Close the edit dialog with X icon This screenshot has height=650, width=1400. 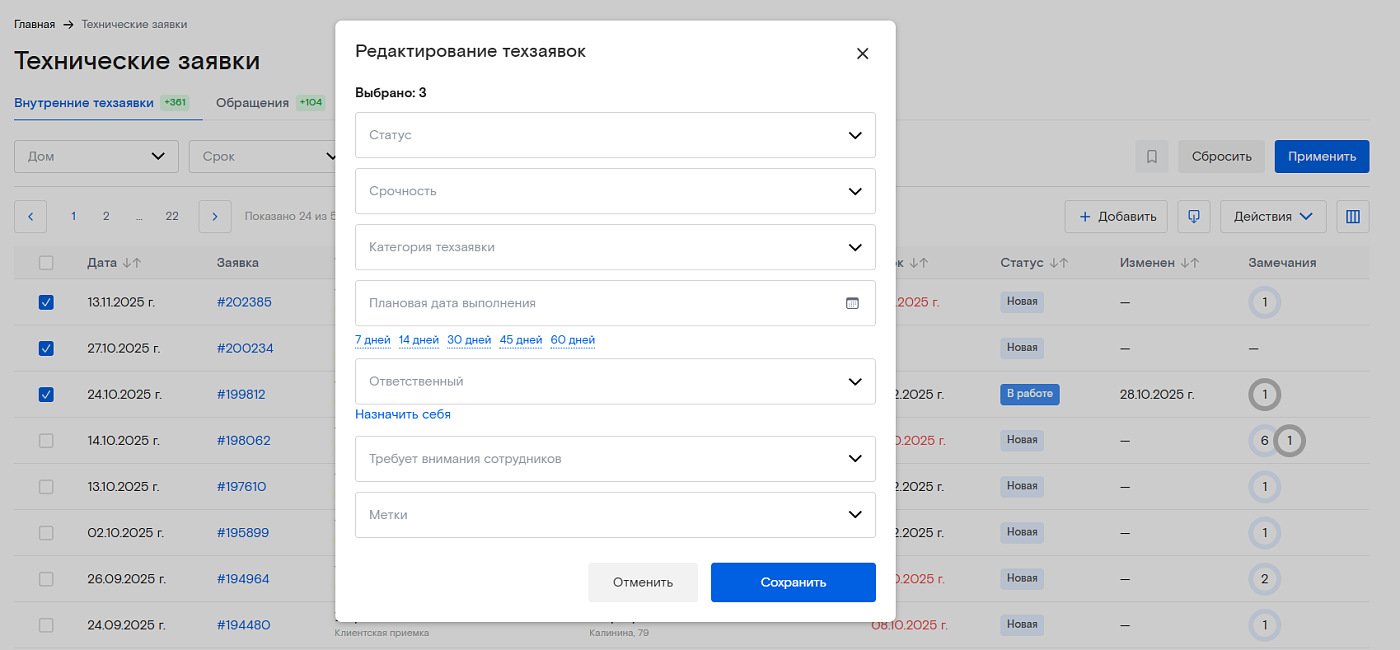(x=862, y=54)
